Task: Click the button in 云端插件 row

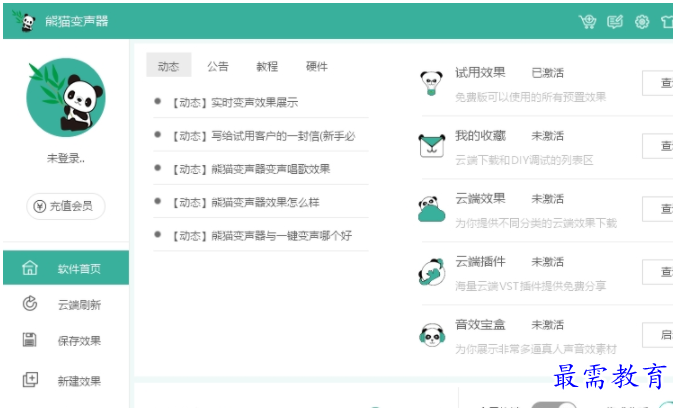Action: 658,272
